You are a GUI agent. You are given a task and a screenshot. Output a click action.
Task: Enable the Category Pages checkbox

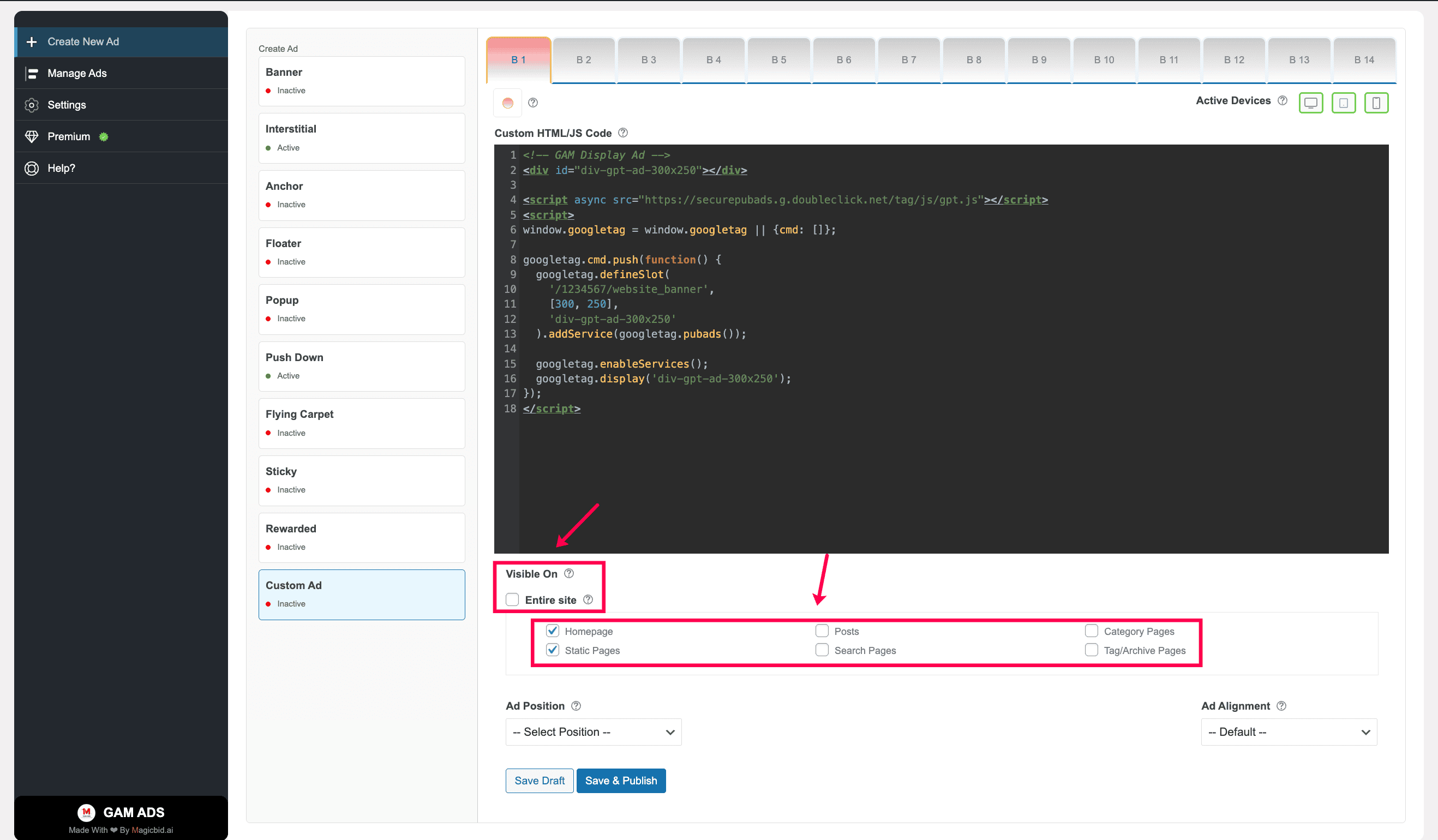[1091, 631]
